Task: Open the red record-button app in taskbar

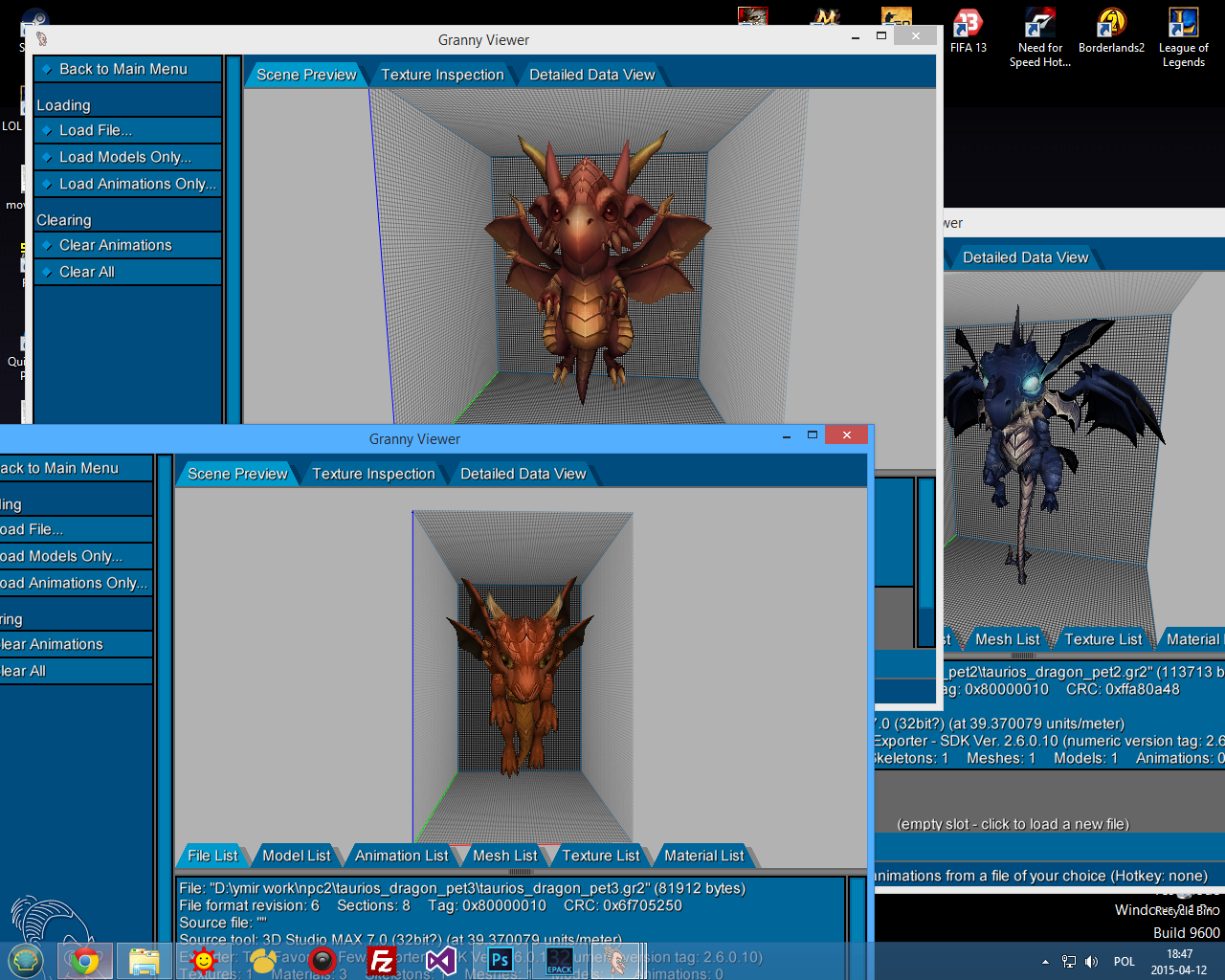Action: [x=323, y=961]
